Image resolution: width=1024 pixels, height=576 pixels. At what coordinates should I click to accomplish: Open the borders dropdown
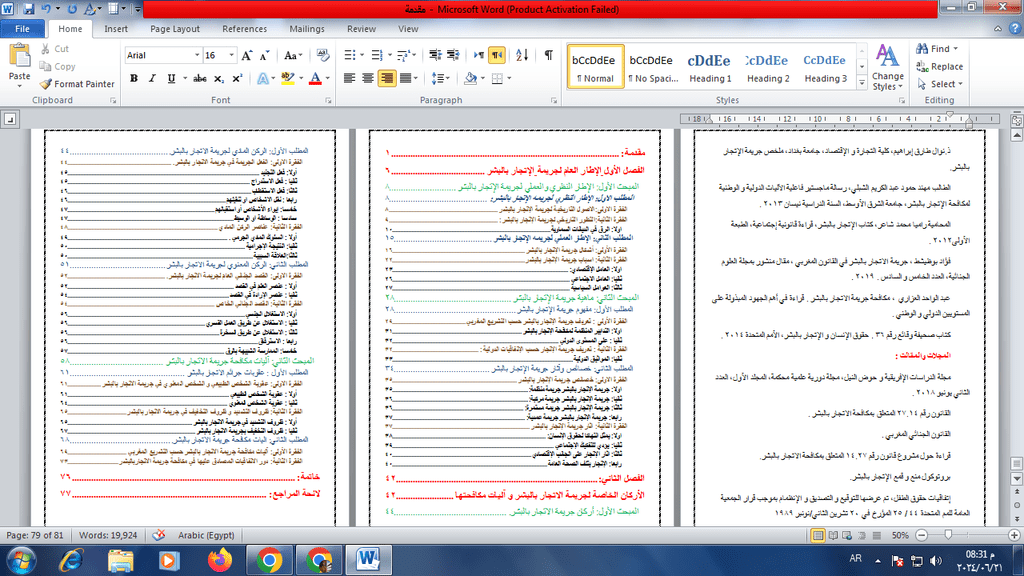[509, 78]
